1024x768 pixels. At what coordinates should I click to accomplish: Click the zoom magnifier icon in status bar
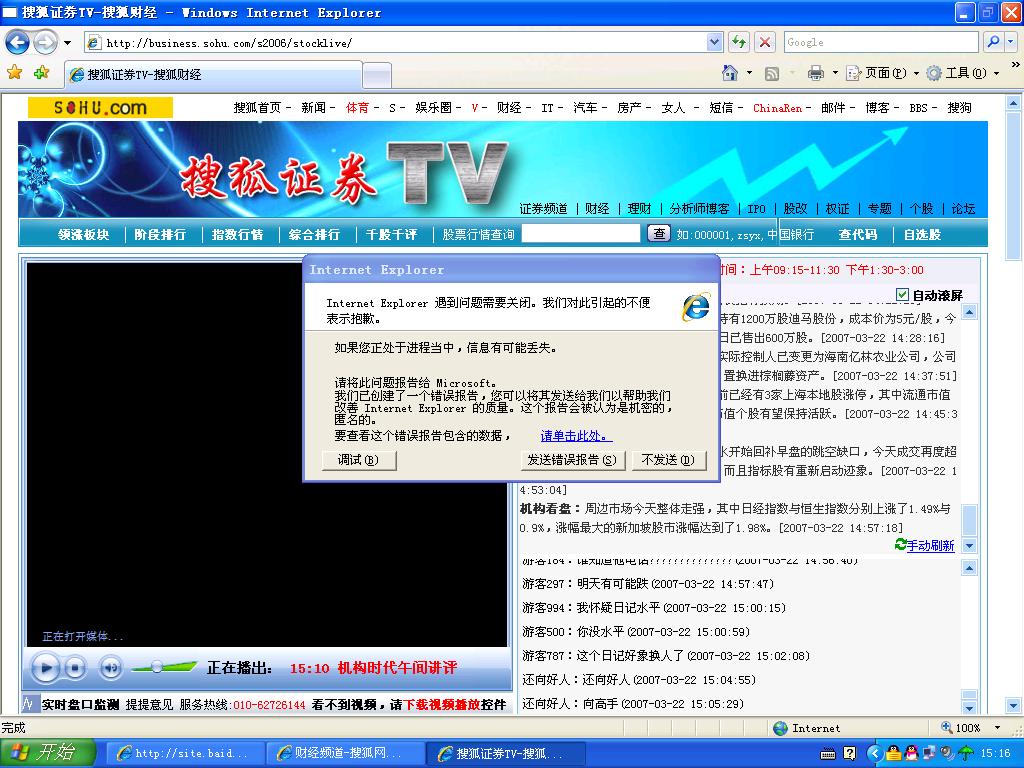pos(946,728)
